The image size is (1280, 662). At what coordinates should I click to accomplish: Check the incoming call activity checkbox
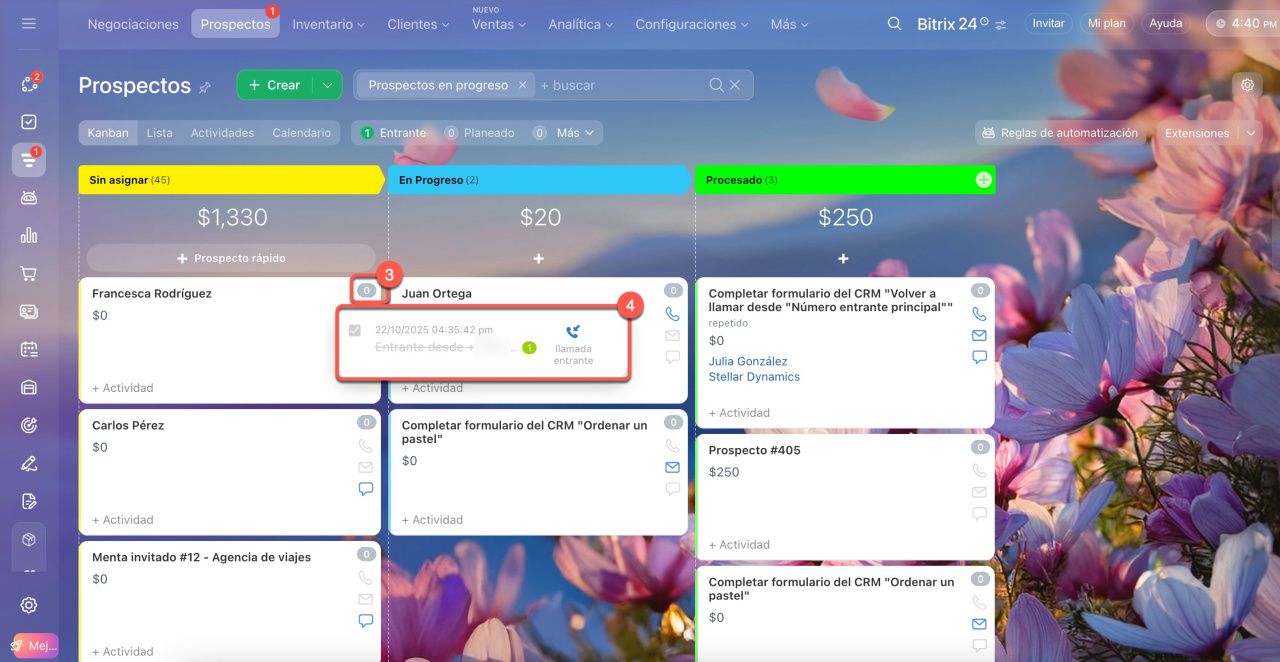click(355, 330)
